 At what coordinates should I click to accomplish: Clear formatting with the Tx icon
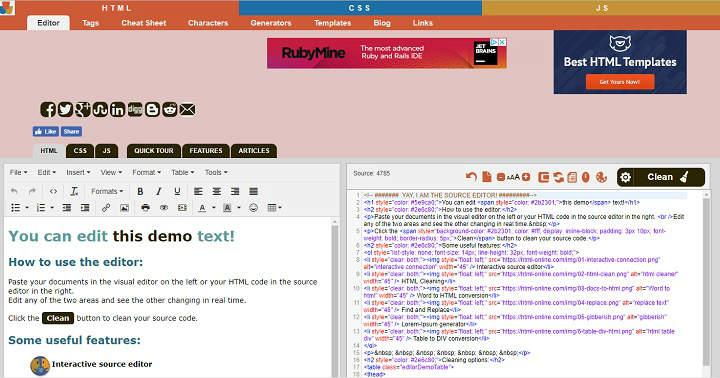(x=74, y=191)
